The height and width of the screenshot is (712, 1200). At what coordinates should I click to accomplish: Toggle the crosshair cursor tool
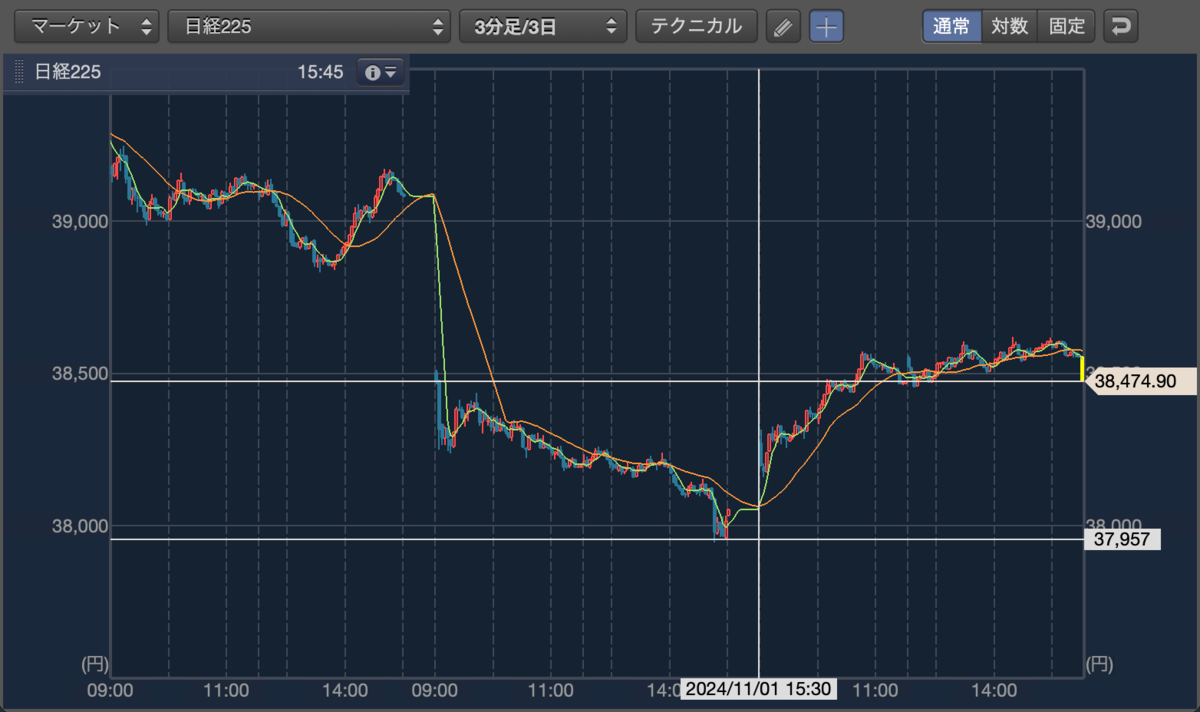tap(826, 27)
